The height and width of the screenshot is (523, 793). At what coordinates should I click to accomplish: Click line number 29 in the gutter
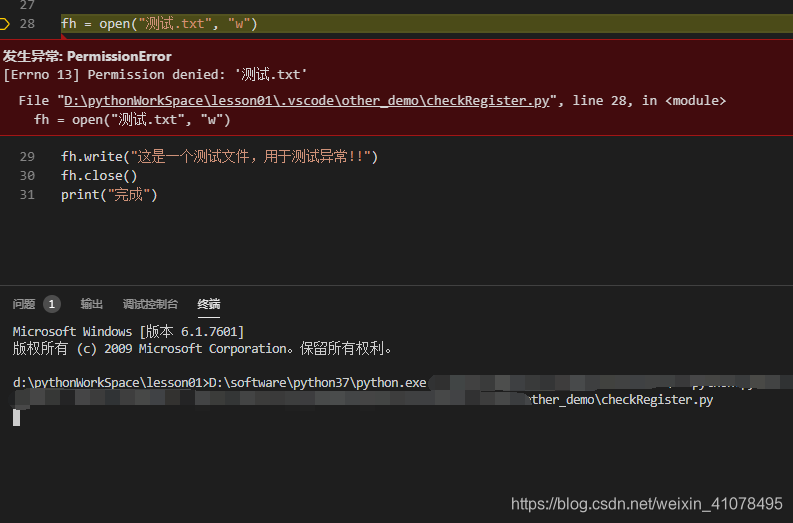(x=27, y=157)
